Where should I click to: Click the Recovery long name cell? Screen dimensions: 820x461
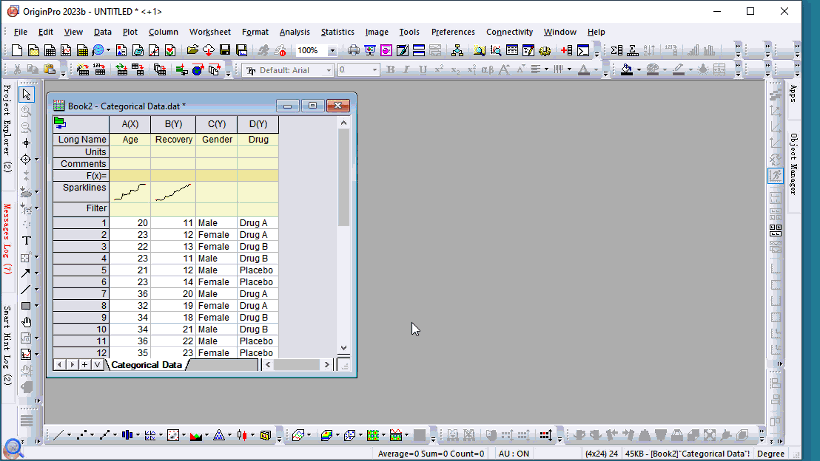point(173,140)
